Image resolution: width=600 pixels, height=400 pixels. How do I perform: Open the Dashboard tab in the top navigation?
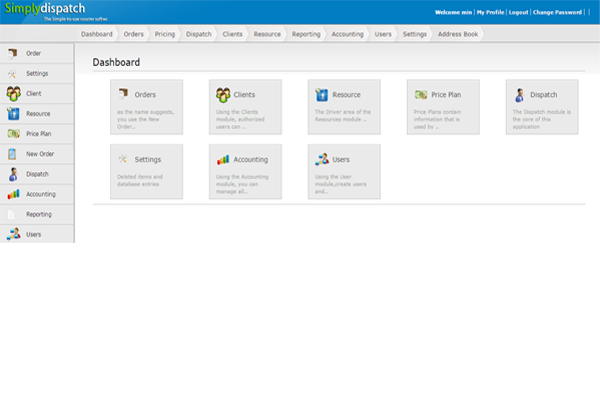click(97, 34)
